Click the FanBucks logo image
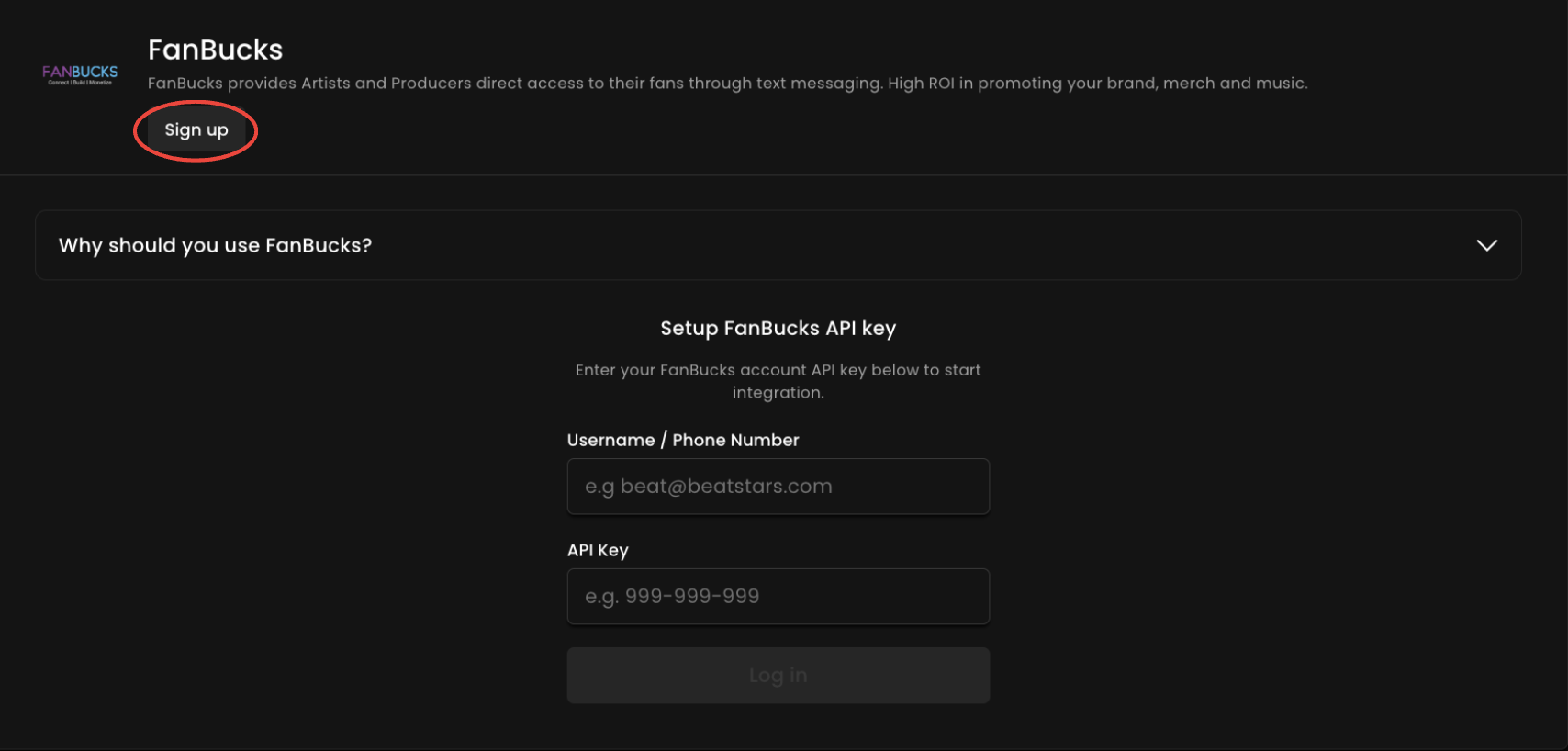 [80, 73]
